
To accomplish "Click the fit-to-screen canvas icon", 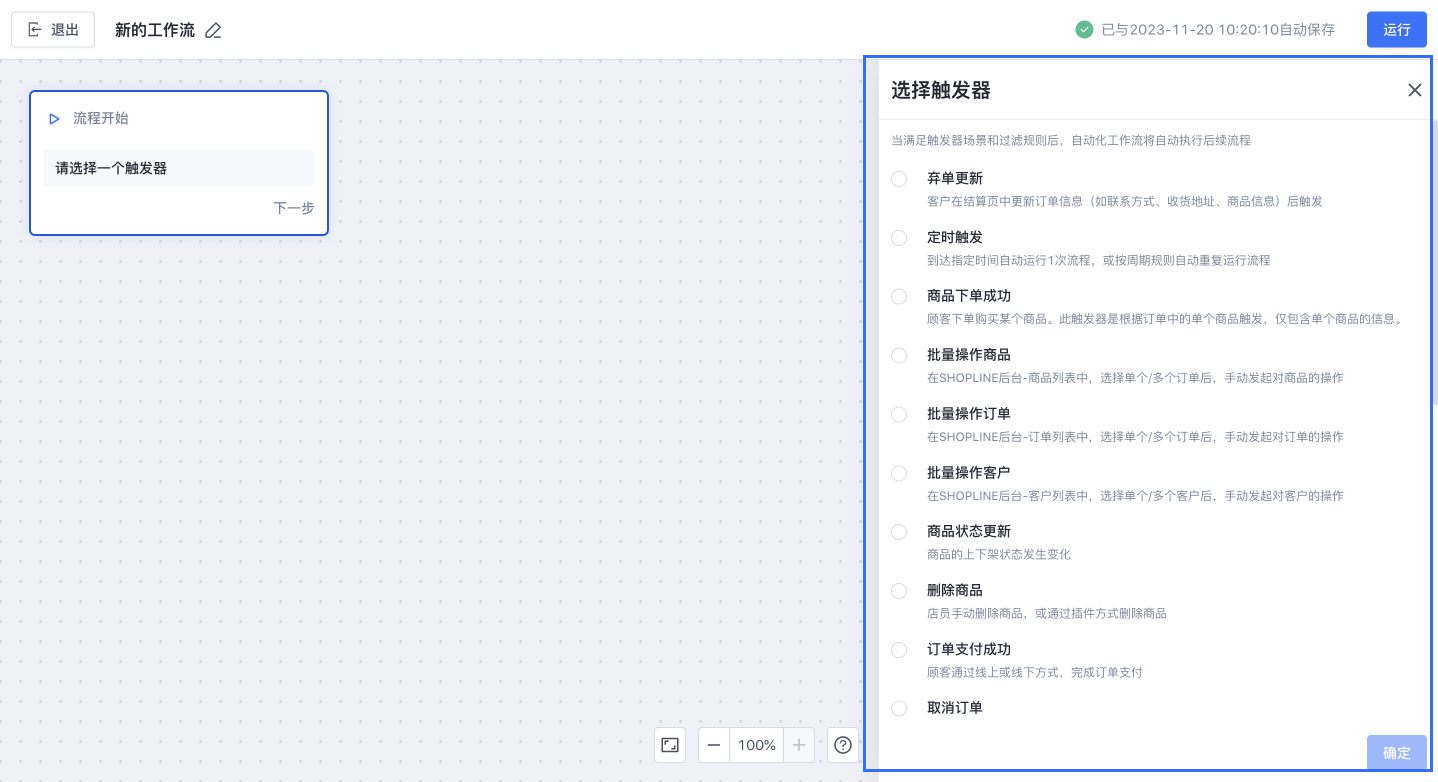I will (x=670, y=745).
